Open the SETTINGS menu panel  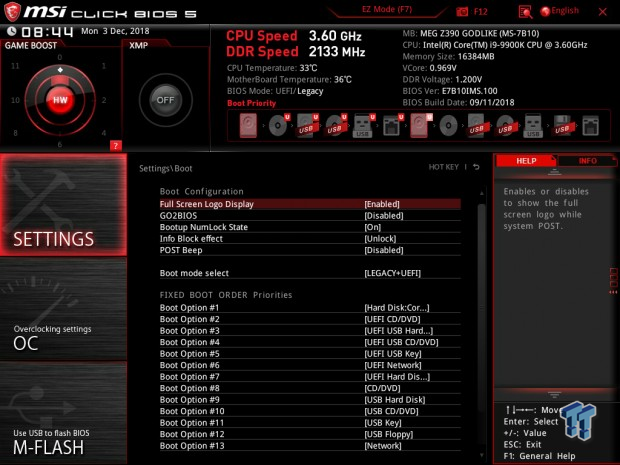(63, 204)
